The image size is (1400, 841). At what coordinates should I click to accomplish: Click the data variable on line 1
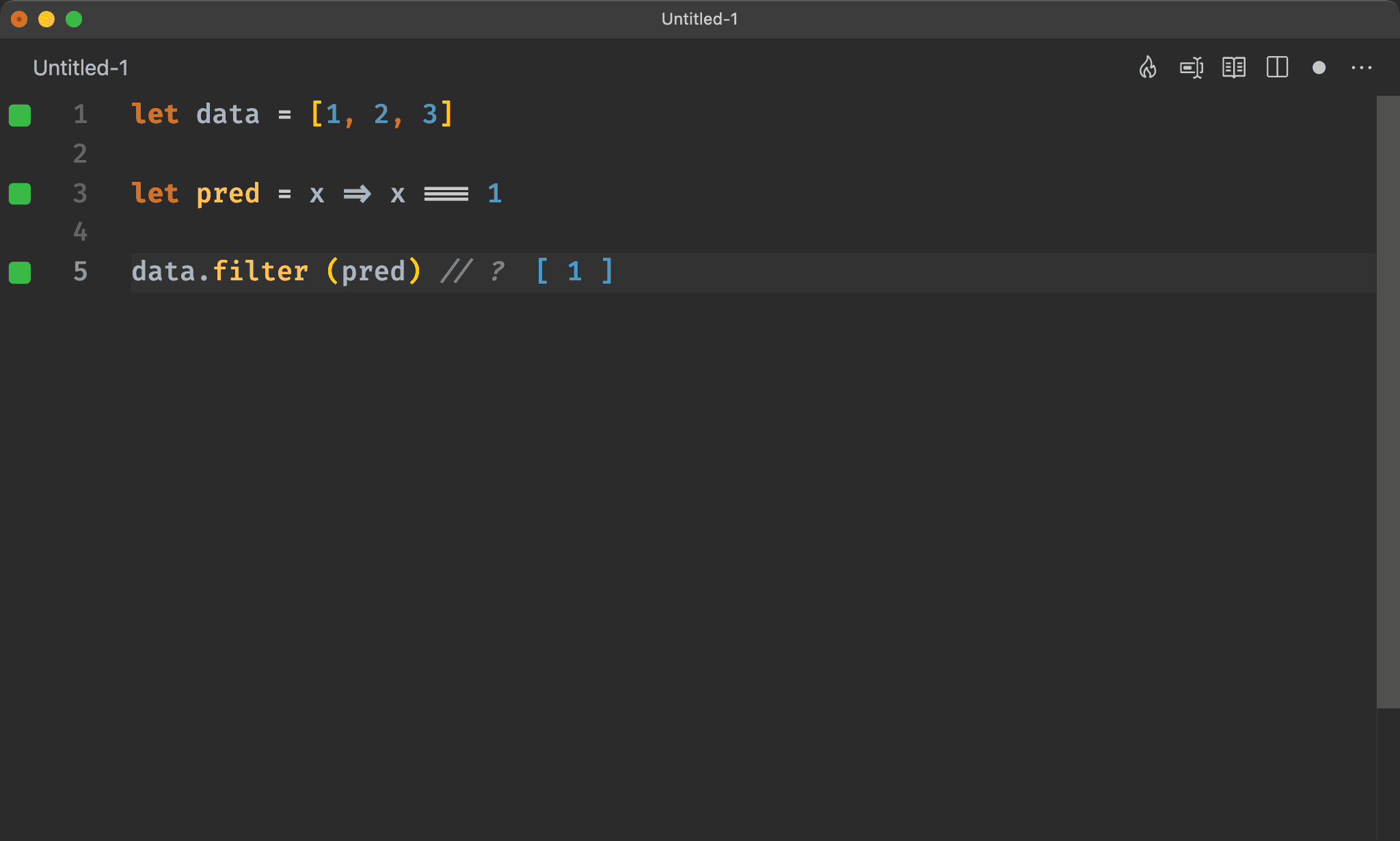click(228, 114)
